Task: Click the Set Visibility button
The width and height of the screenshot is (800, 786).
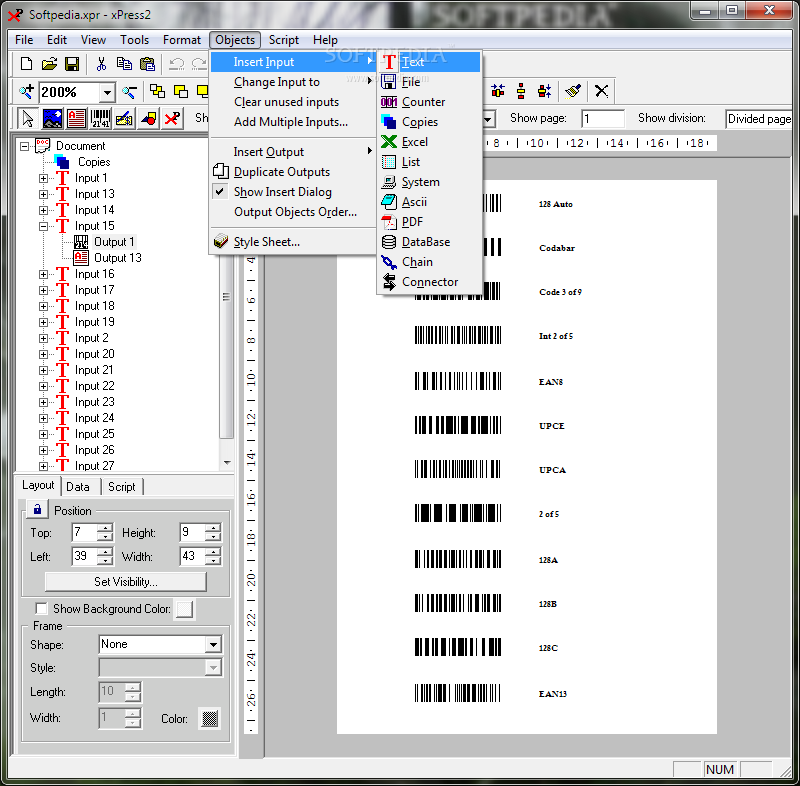Action: click(x=126, y=582)
